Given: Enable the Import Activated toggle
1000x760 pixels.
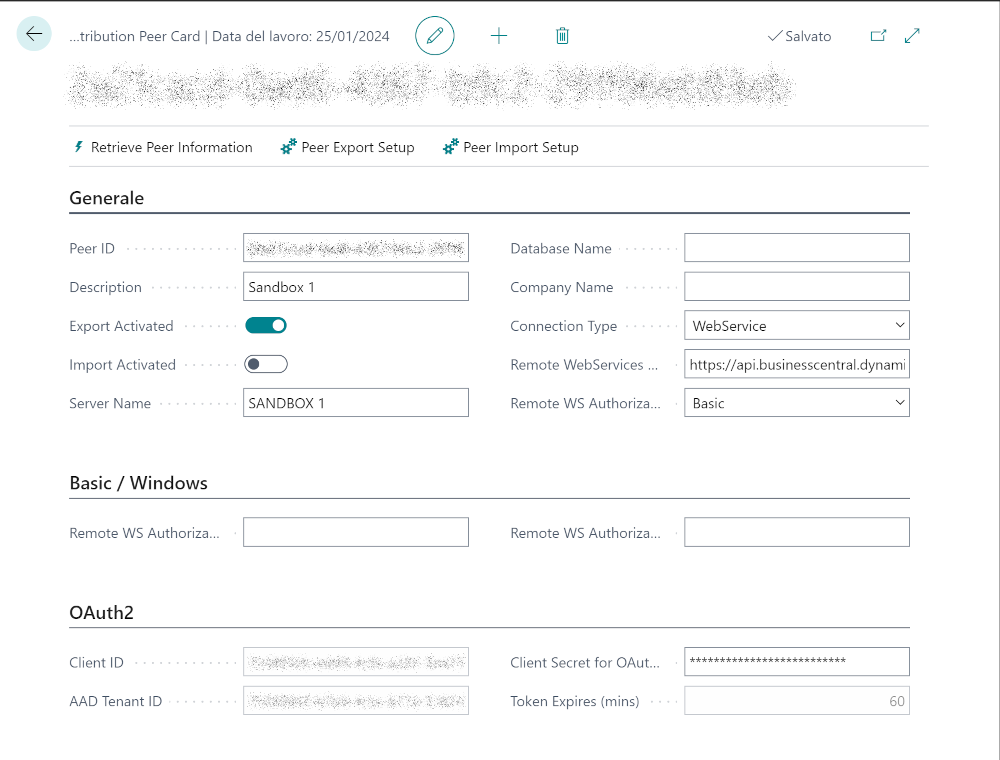Looking at the screenshot, I should click(266, 364).
